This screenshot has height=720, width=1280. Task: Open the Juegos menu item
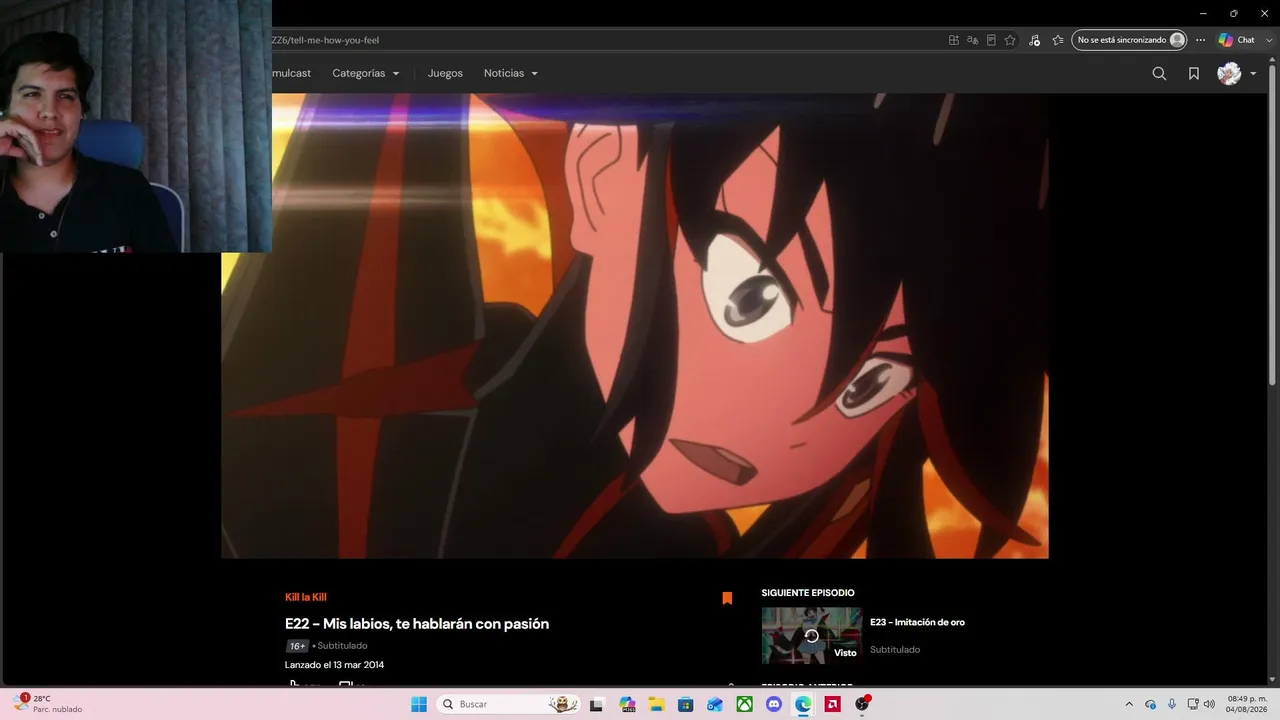tap(445, 73)
